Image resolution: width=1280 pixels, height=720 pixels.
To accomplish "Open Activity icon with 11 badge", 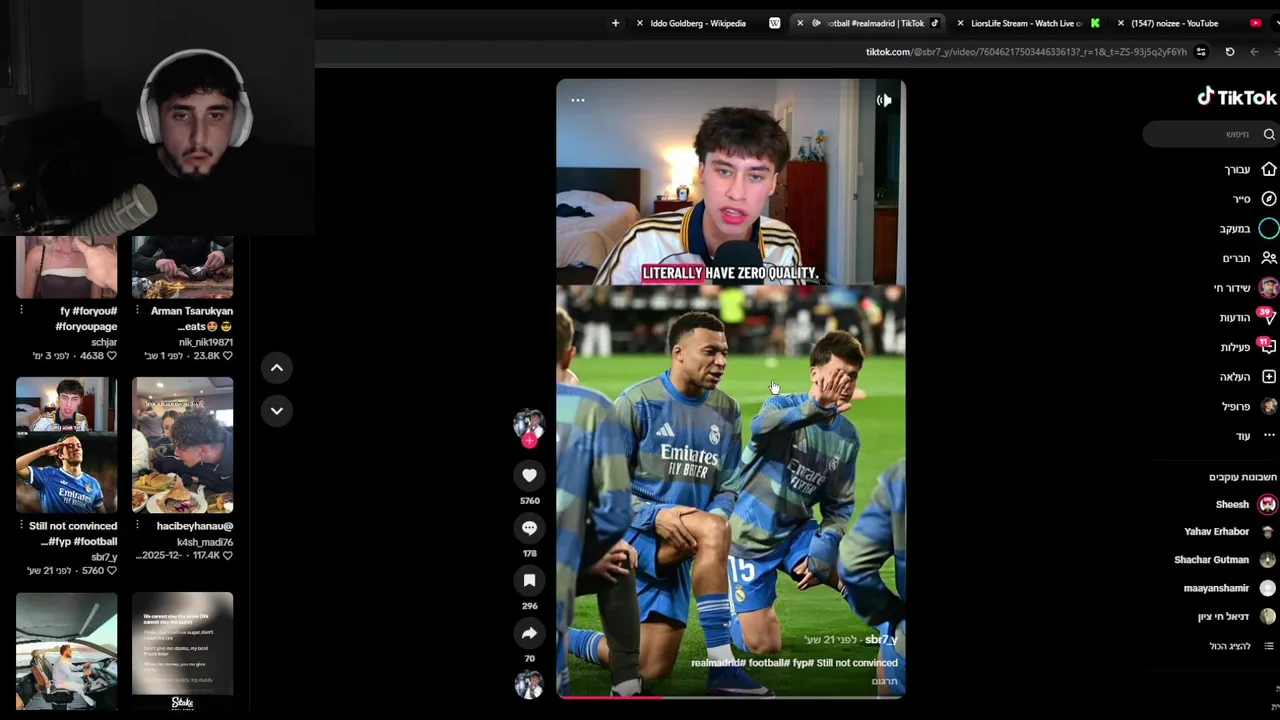I will [x=1267, y=347].
